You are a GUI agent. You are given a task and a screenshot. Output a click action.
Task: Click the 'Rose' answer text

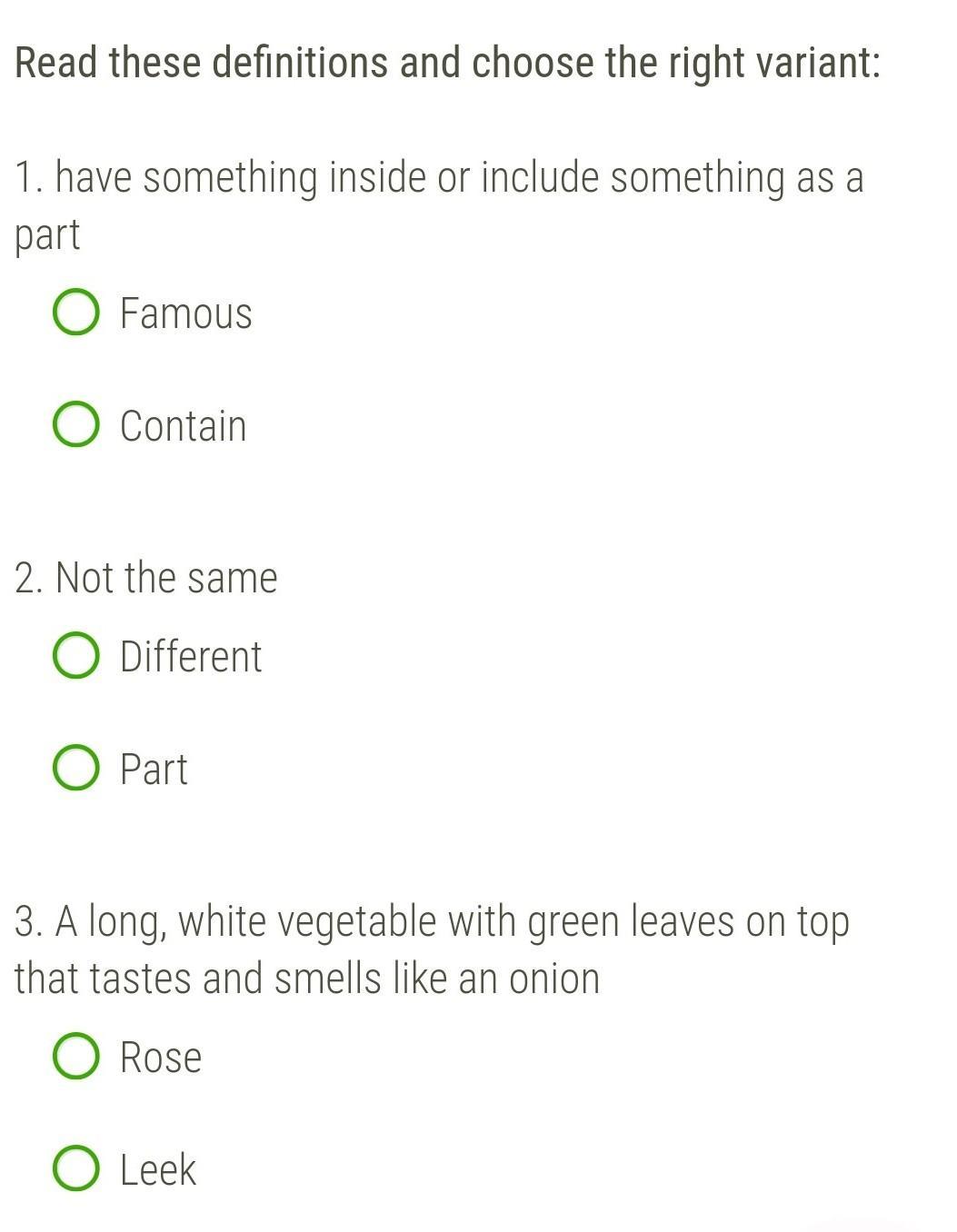coord(161,1058)
